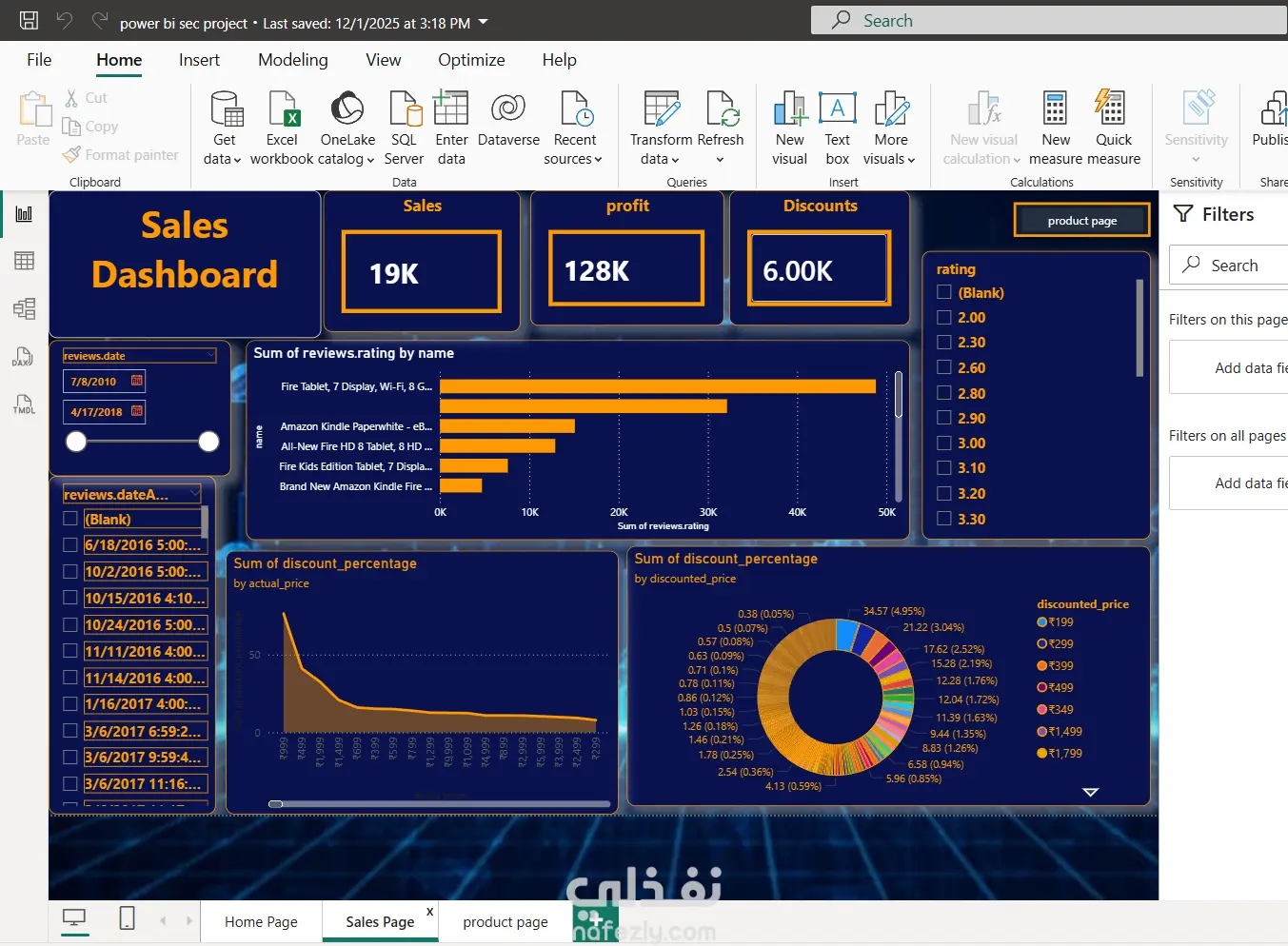
Task: Open DAX query view
Action: 24,357
